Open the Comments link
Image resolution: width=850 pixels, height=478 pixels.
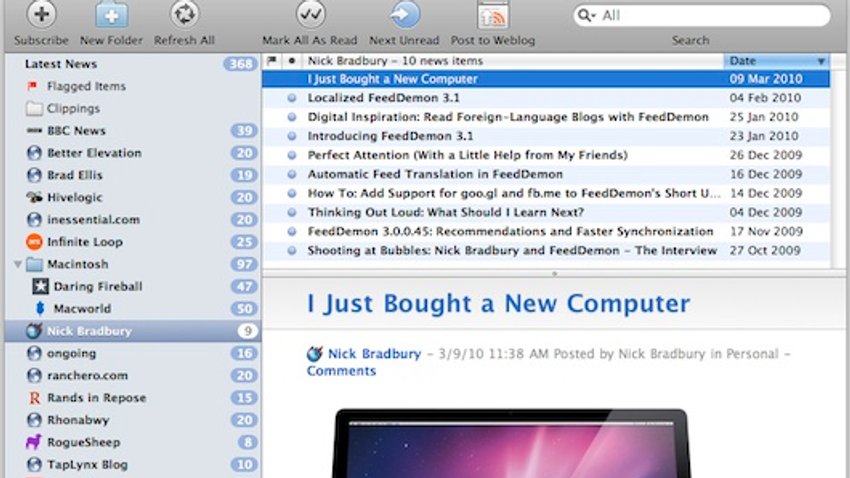[341, 371]
